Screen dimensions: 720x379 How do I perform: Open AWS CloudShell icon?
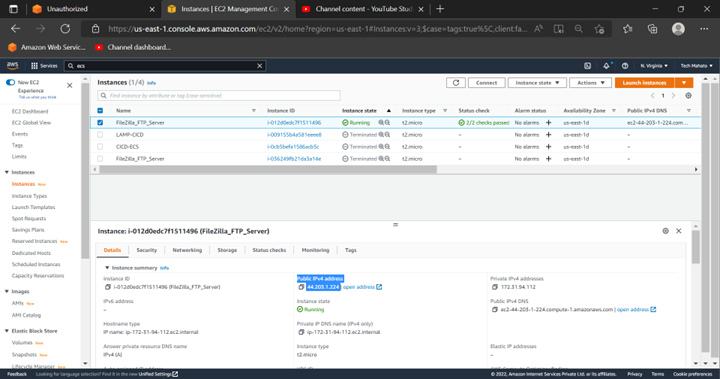click(x=587, y=66)
